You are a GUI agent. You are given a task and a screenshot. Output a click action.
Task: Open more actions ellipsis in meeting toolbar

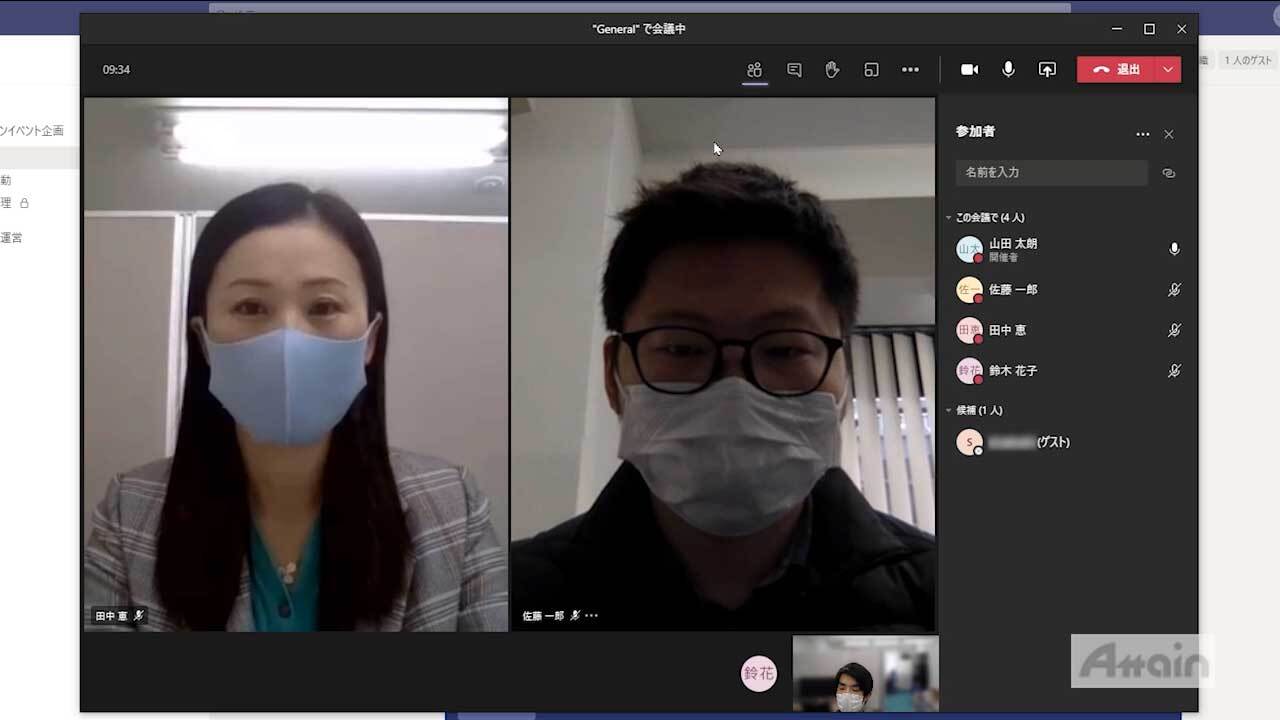(910, 70)
